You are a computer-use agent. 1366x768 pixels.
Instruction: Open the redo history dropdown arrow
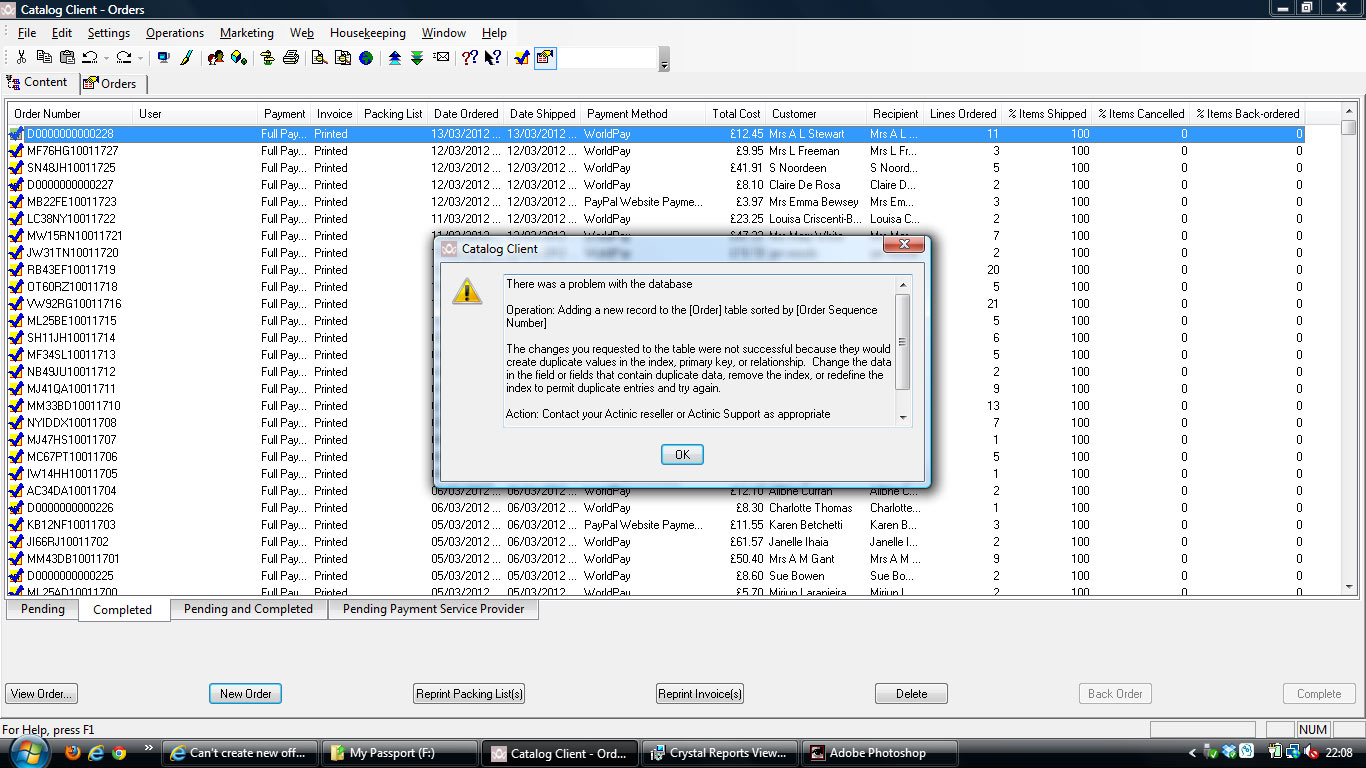(x=140, y=58)
